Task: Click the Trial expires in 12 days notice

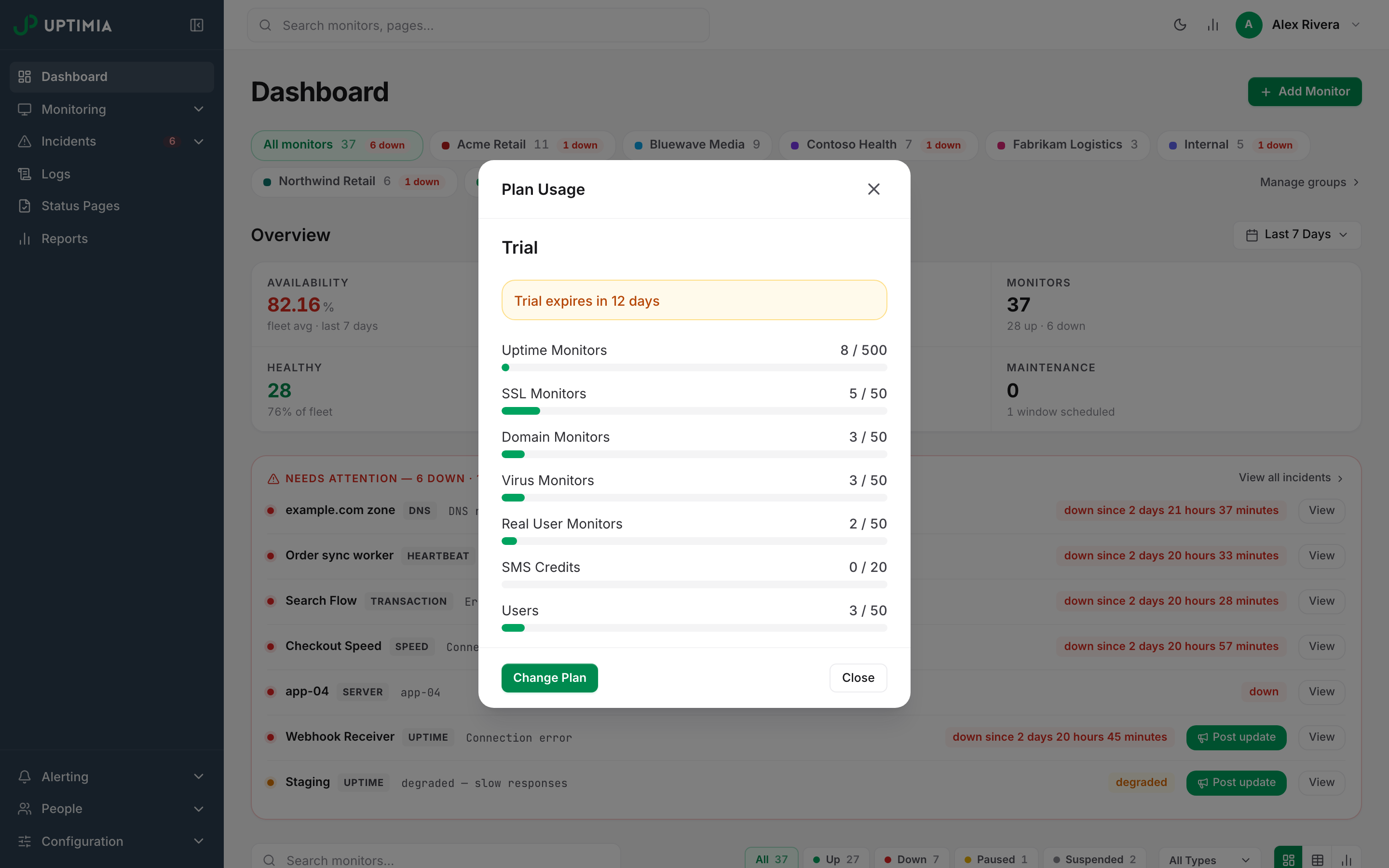Action: (x=694, y=300)
